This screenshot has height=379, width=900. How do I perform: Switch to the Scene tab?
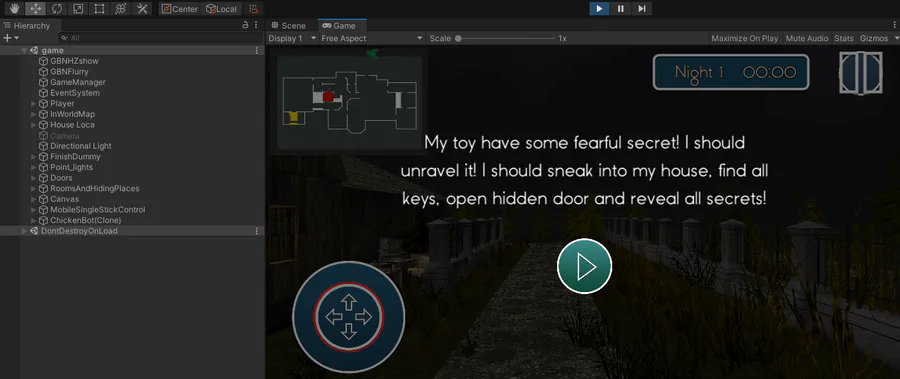(x=289, y=25)
